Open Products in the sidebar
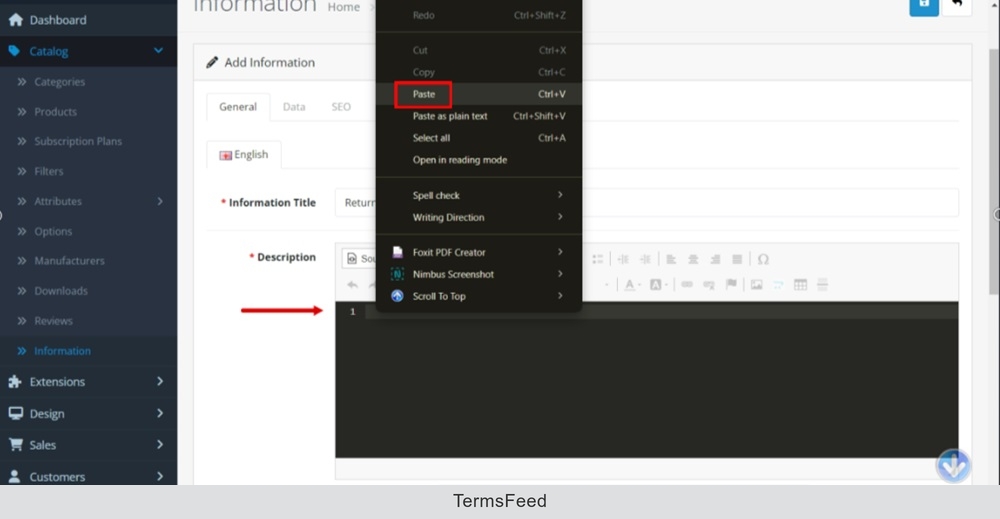The height and width of the screenshot is (519, 1000). tap(55, 112)
